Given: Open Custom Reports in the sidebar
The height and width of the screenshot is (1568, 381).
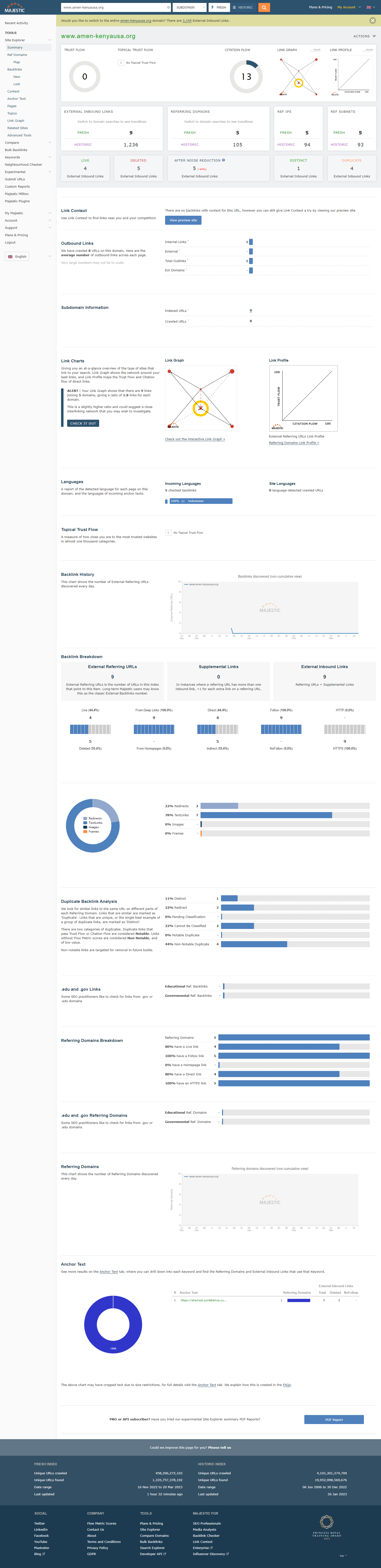Looking at the screenshot, I should coord(17,186).
